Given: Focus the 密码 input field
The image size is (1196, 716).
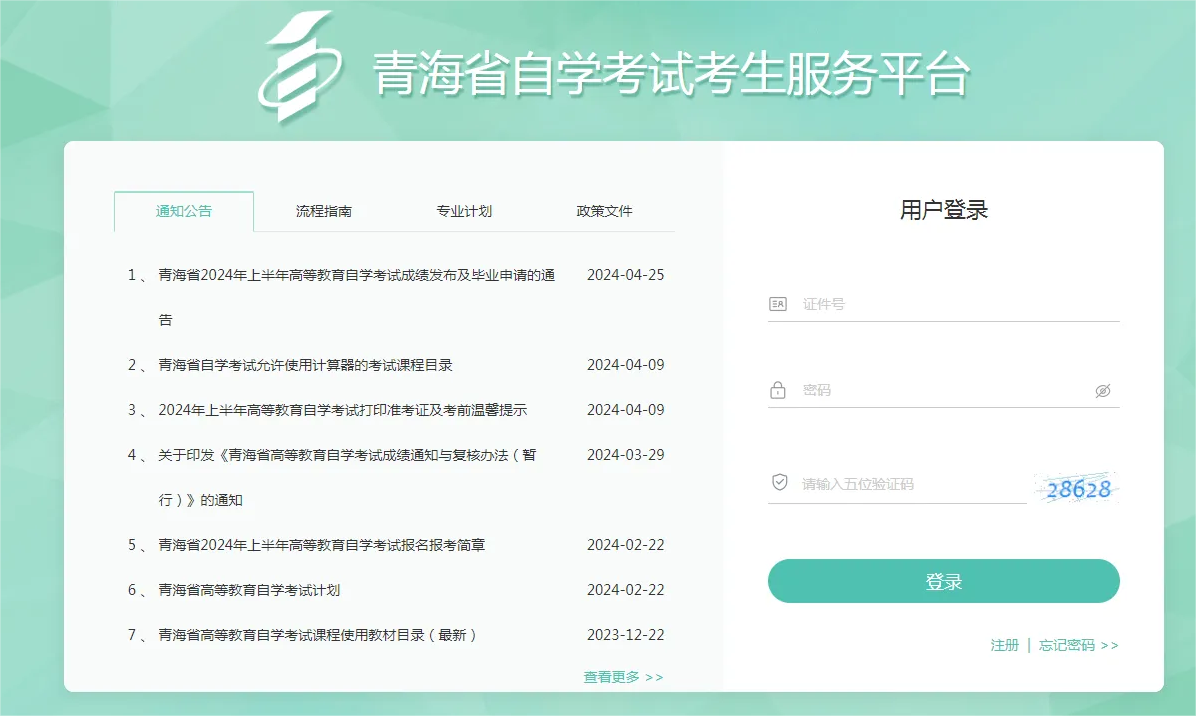Looking at the screenshot, I should click(940, 390).
